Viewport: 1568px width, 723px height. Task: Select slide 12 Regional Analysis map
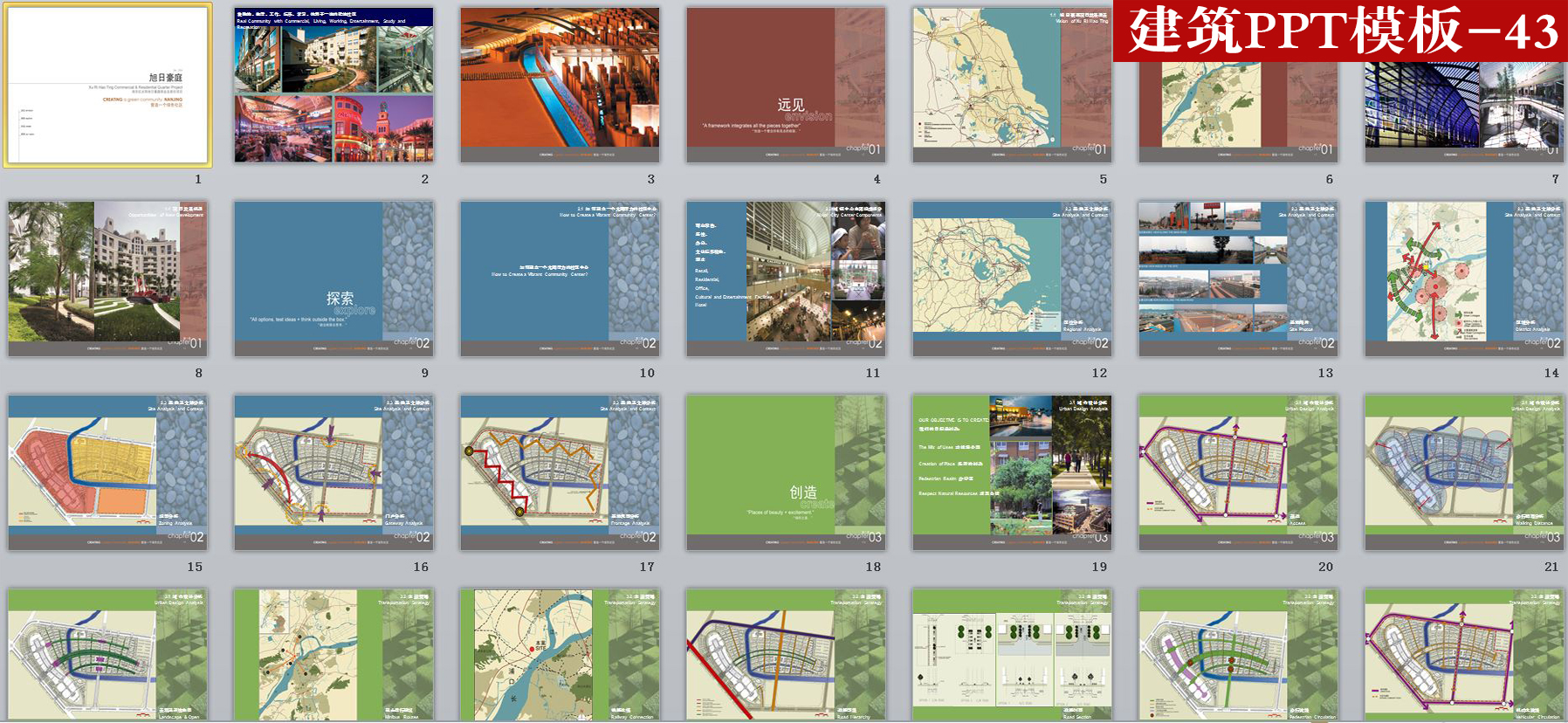pos(1012,279)
